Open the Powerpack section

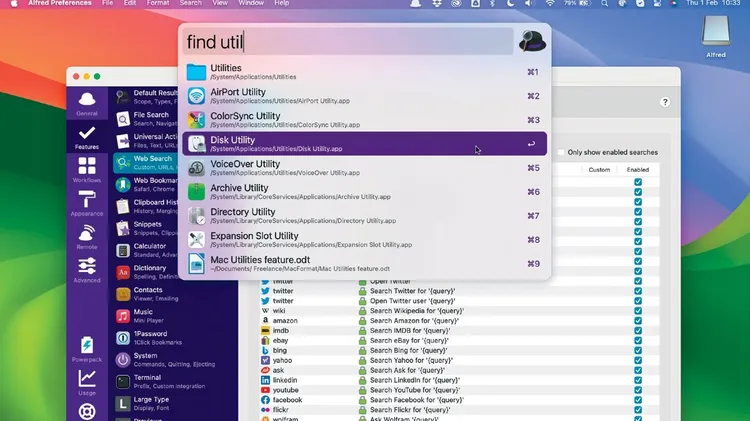[87, 350]
